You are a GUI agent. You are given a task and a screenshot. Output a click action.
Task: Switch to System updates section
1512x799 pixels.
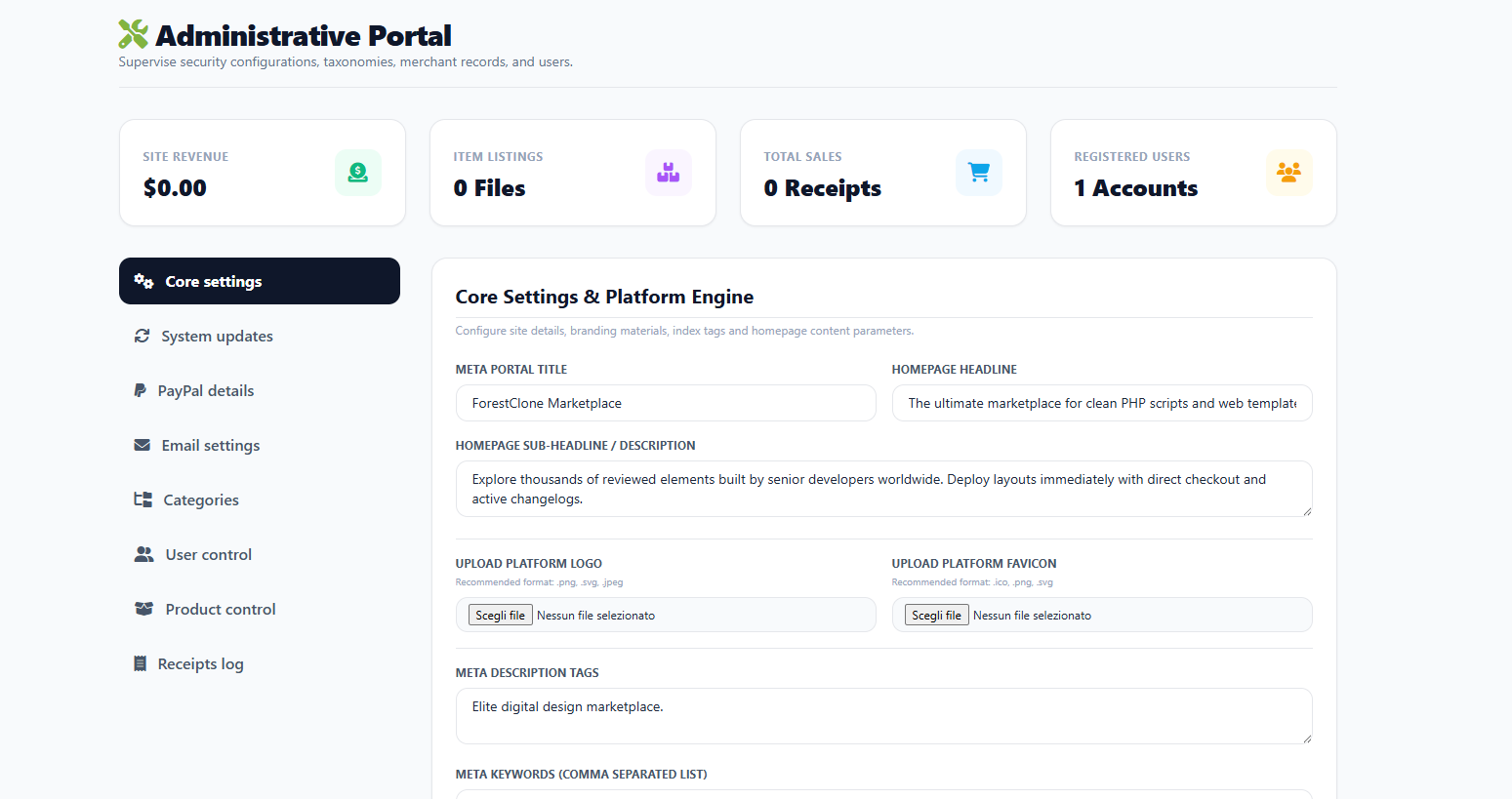click(260, 336)
